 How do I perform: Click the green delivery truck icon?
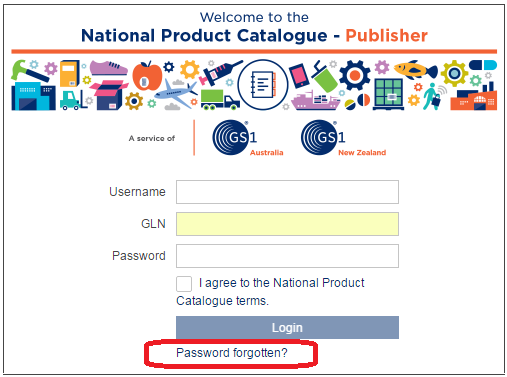220,99
